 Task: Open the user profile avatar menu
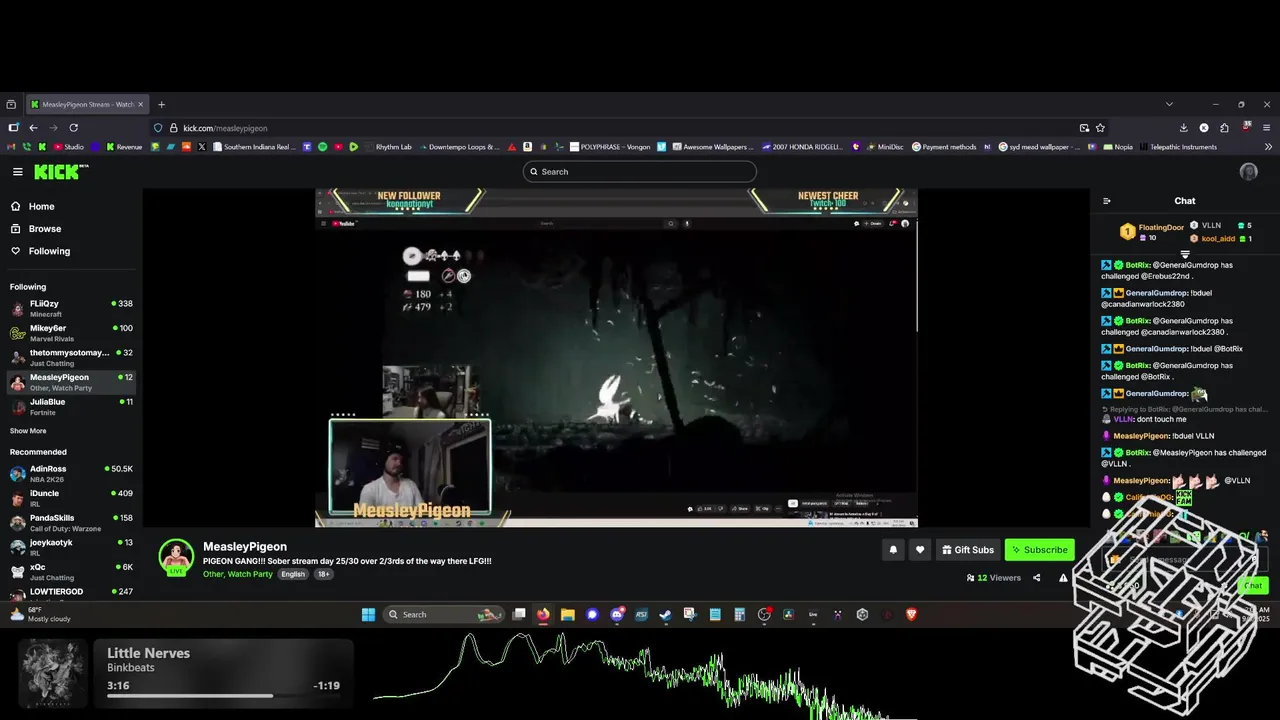tap(1248, 172)
